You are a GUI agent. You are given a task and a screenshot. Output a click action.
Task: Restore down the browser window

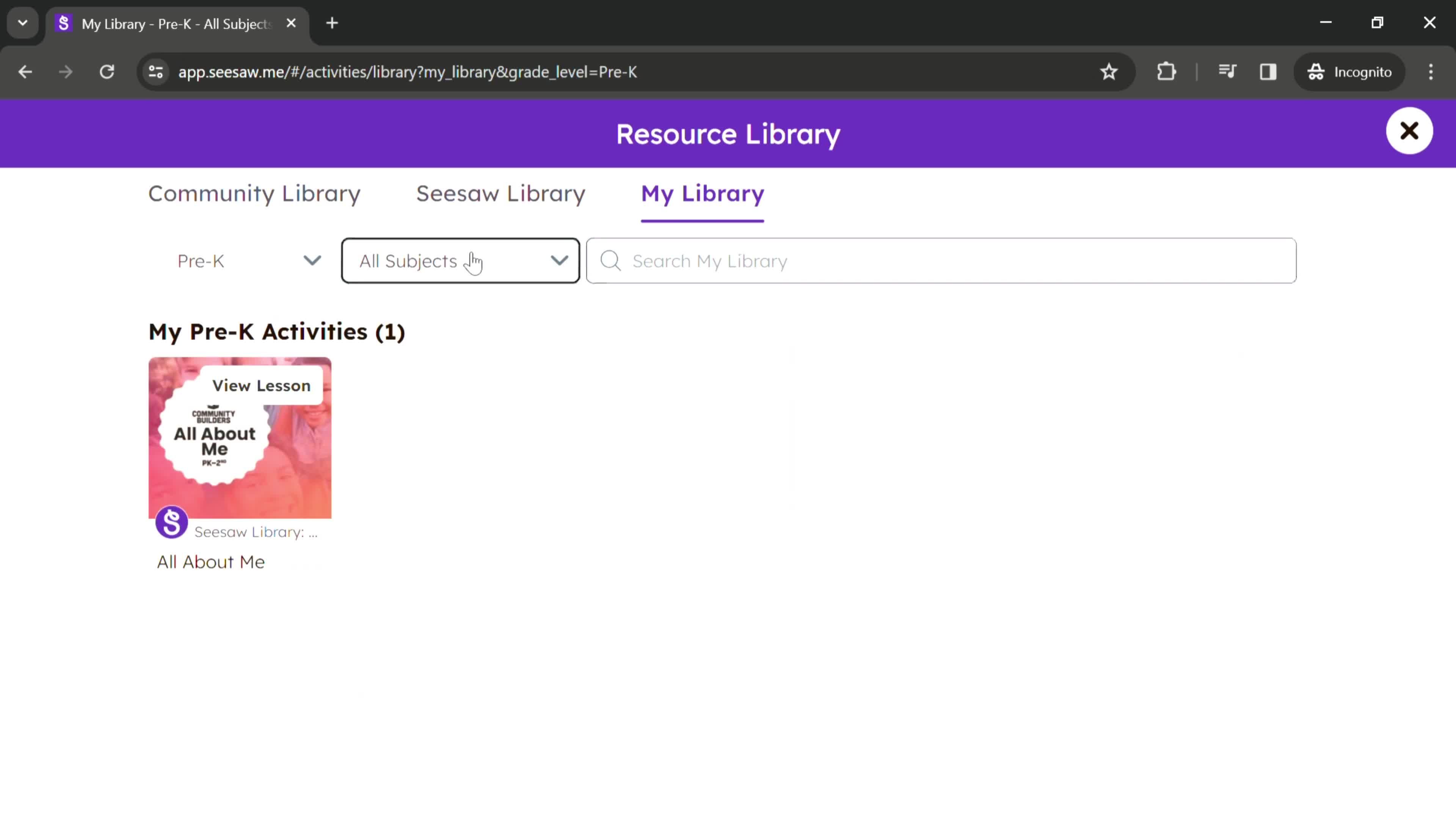[x=1378, y=23]
